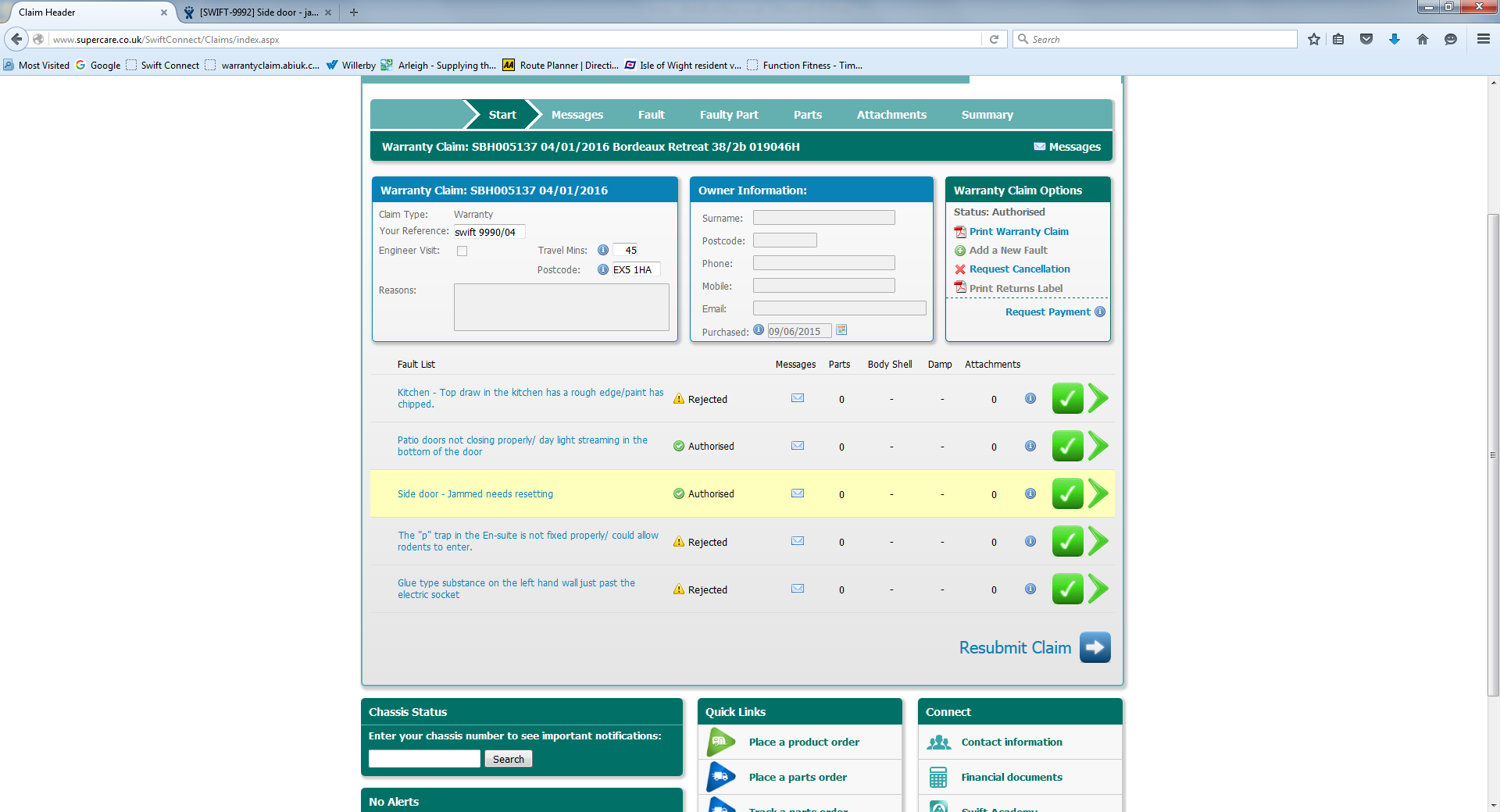The width and height of the screenshot is (1500, 812).
Task: Click the Contact information people icon
Action: coord(939,743)
